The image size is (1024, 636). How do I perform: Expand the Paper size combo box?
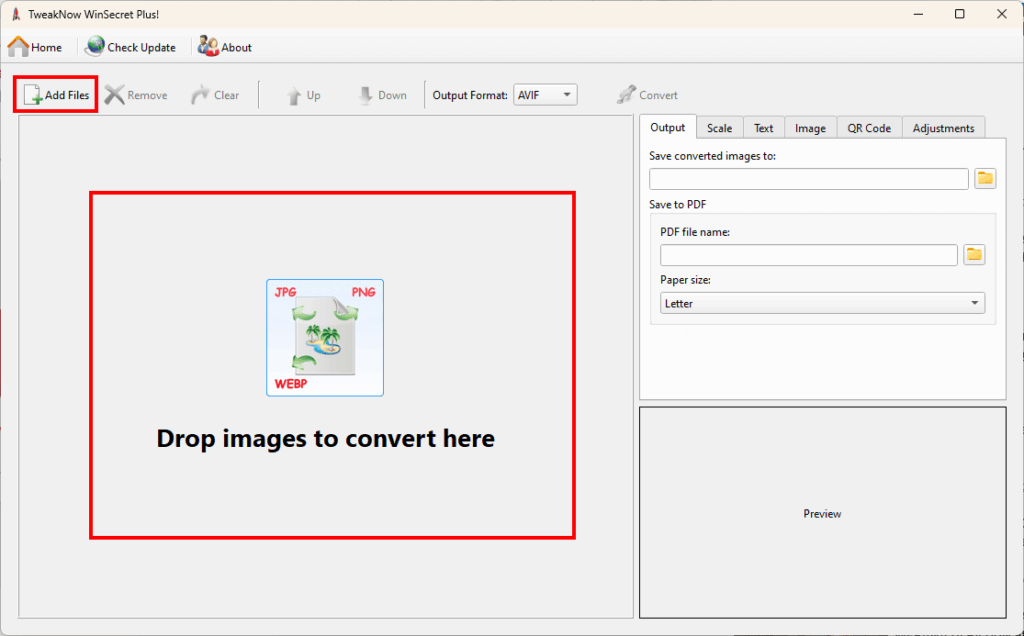[x=822, y=303]
